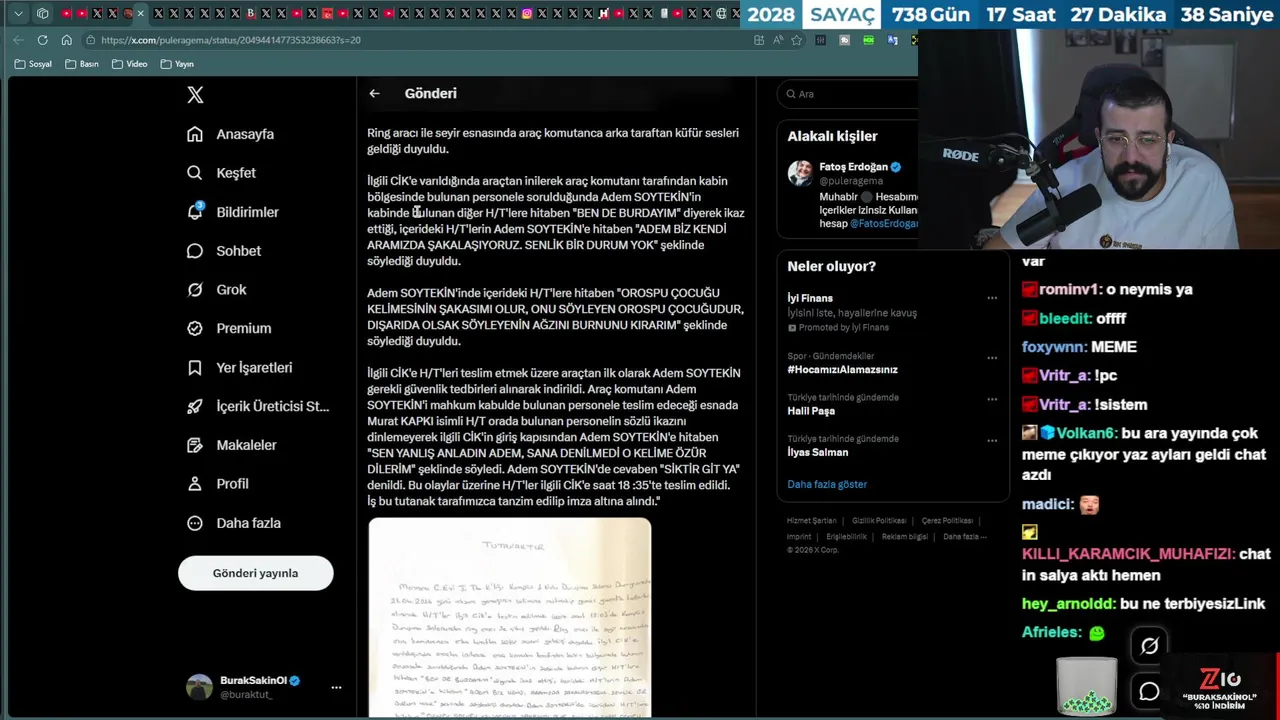Open the handwritten Tutanaktır image

[510, 617]
